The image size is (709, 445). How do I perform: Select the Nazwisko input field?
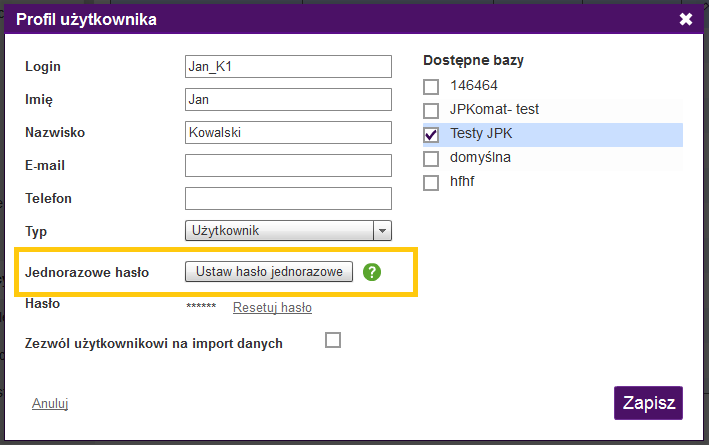pyautogui.click(x=288, y=132)
